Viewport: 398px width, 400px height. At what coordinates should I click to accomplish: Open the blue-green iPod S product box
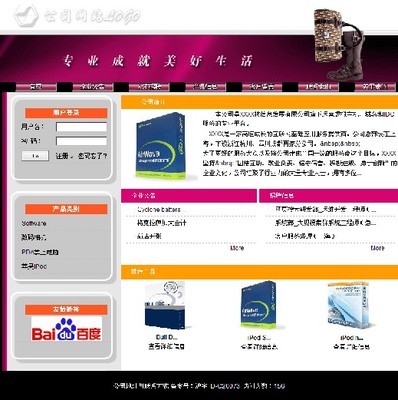point(260,305)
